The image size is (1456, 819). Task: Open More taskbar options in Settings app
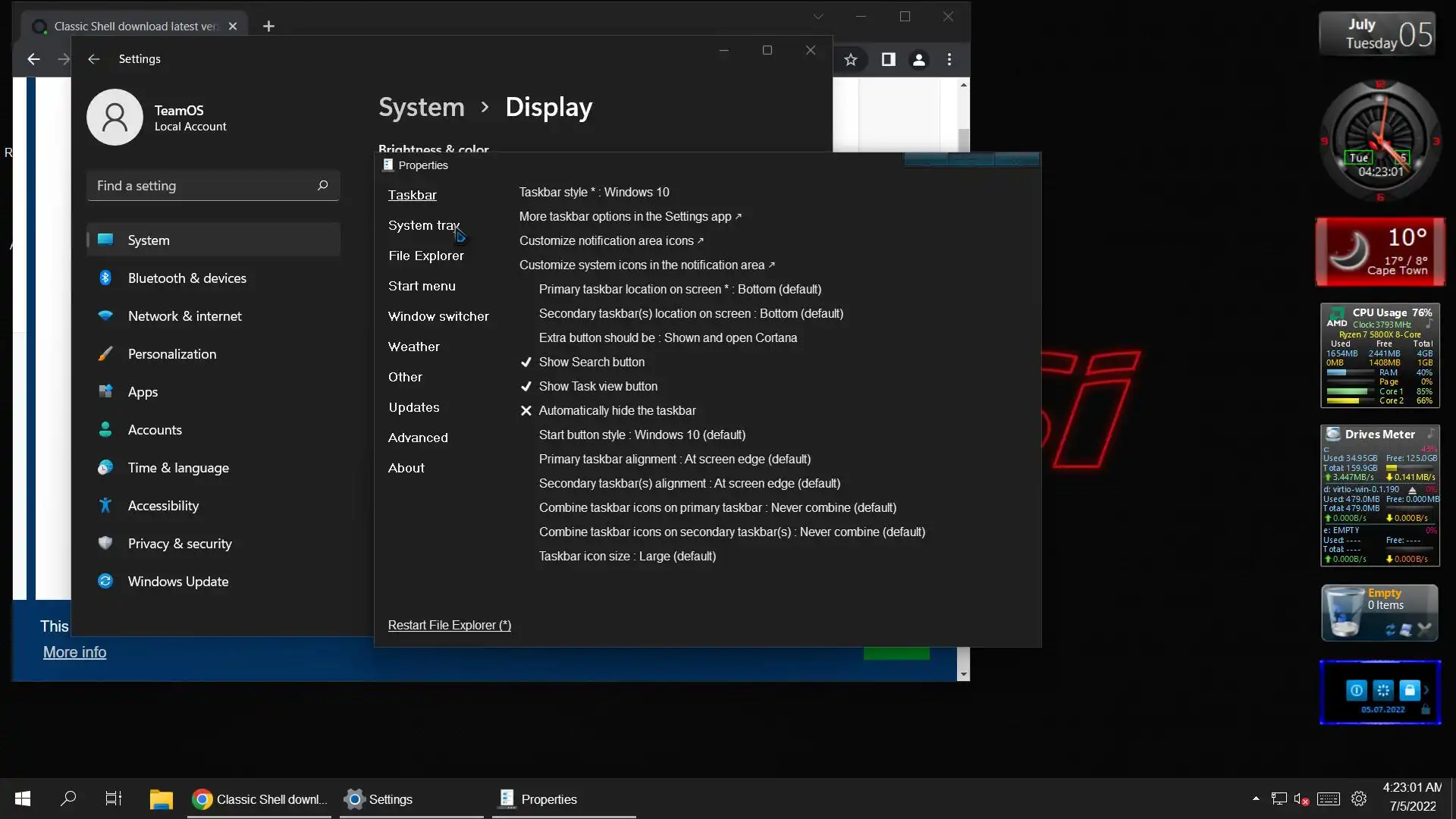point(629,216)
